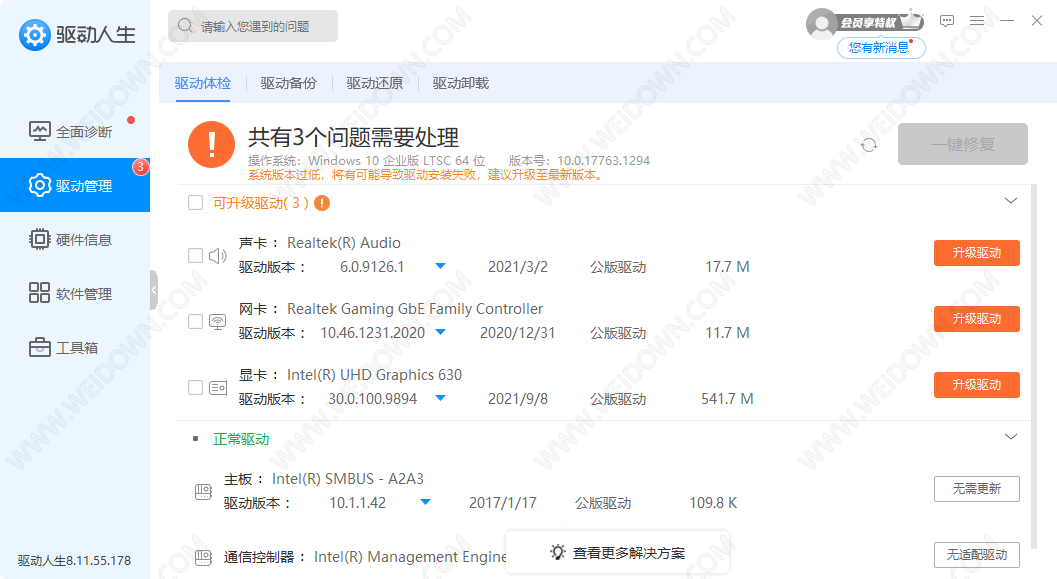Click the date 2017/1/17

(x=503, y=503)
